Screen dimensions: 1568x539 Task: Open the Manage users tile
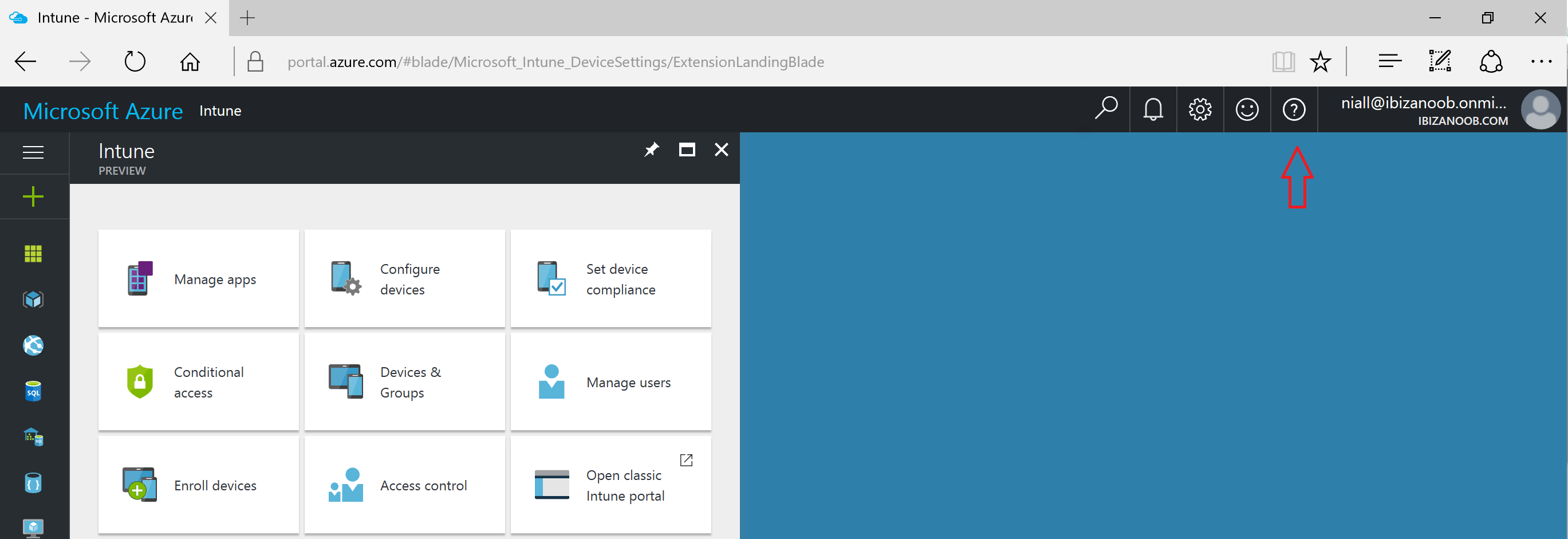pyautogui.click(x=611, y=382)
